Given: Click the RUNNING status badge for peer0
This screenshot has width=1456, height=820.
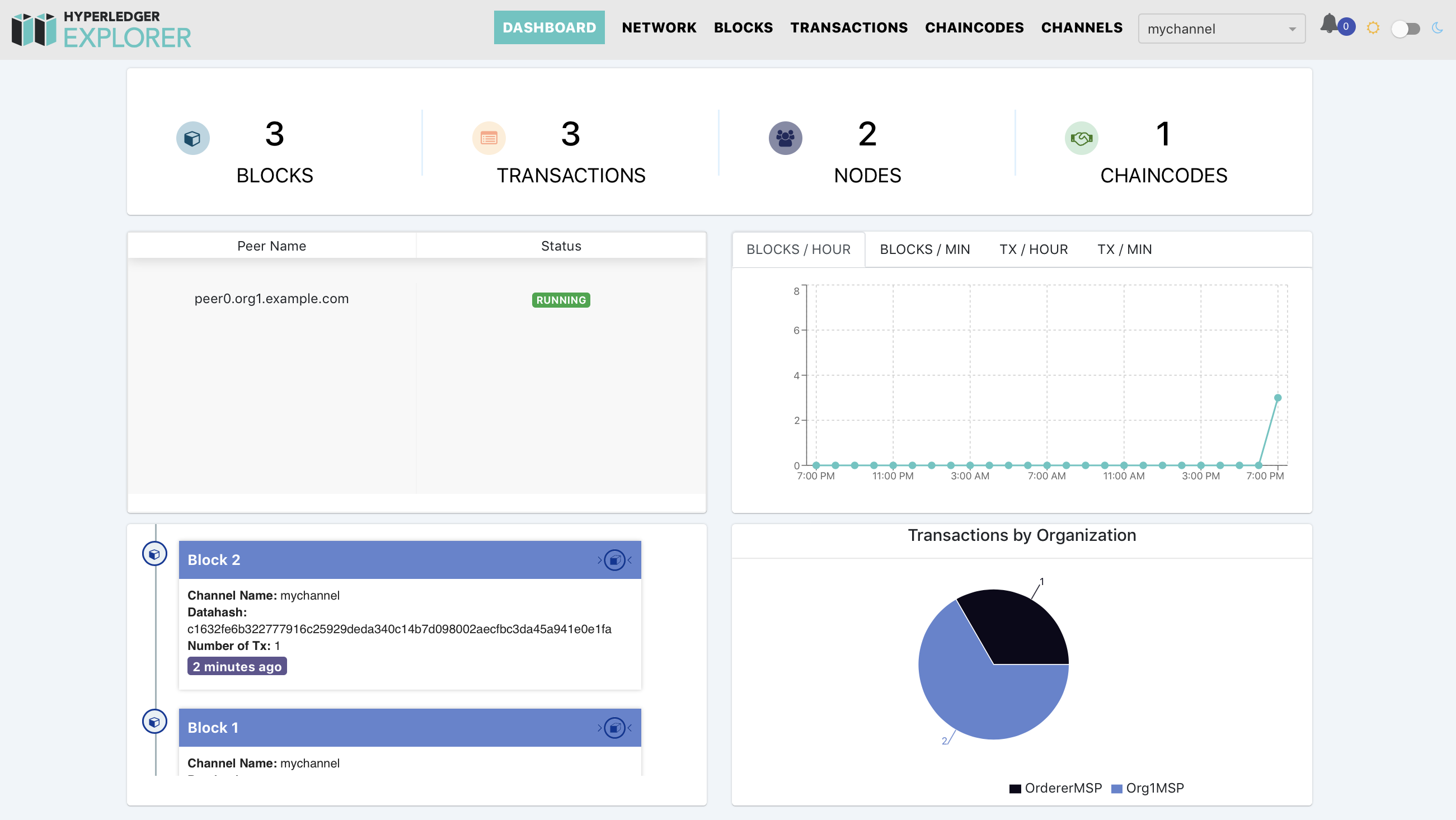Looking at the screenshot, I should (560, 300).
